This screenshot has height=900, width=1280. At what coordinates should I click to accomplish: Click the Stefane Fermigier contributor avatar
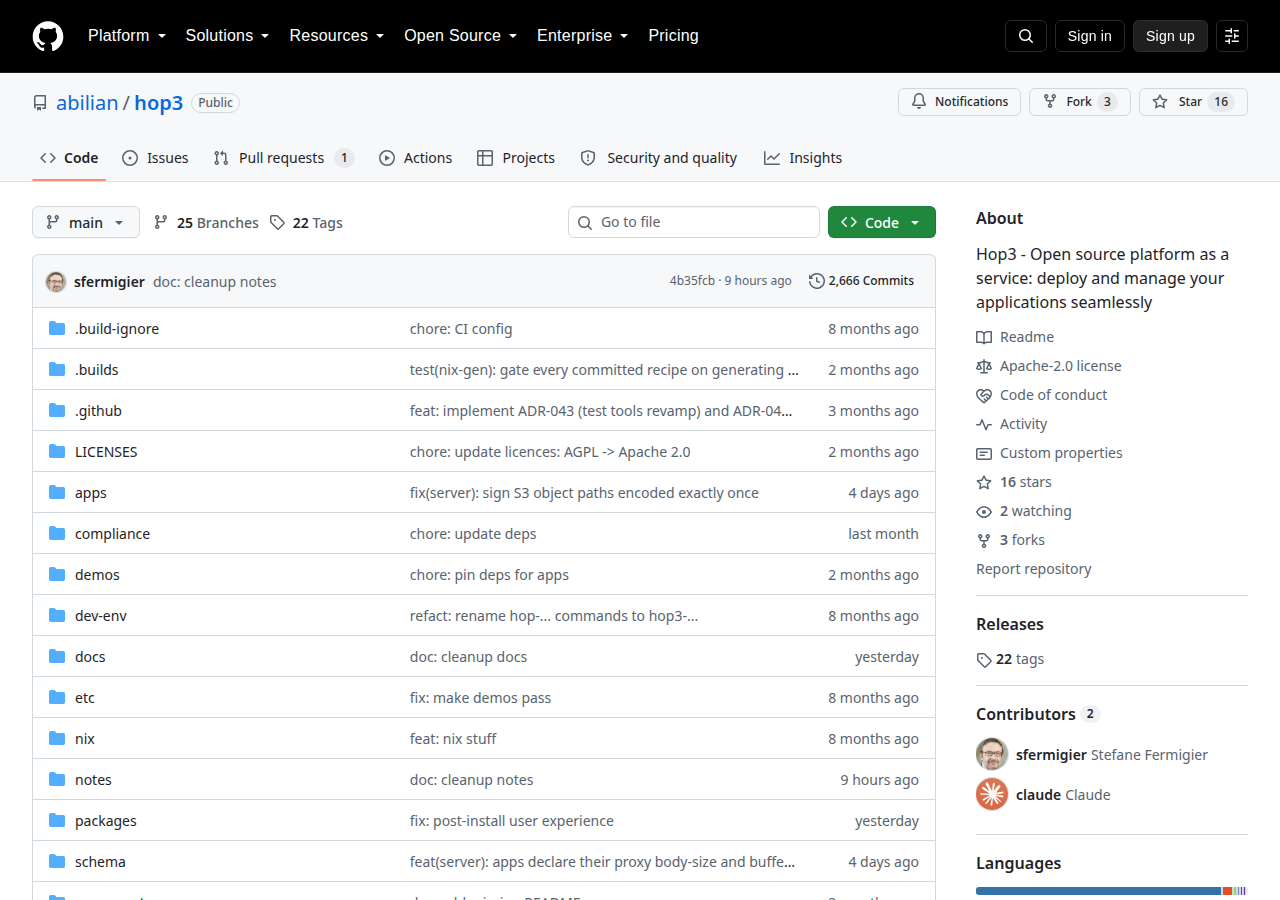coord(992,754)
